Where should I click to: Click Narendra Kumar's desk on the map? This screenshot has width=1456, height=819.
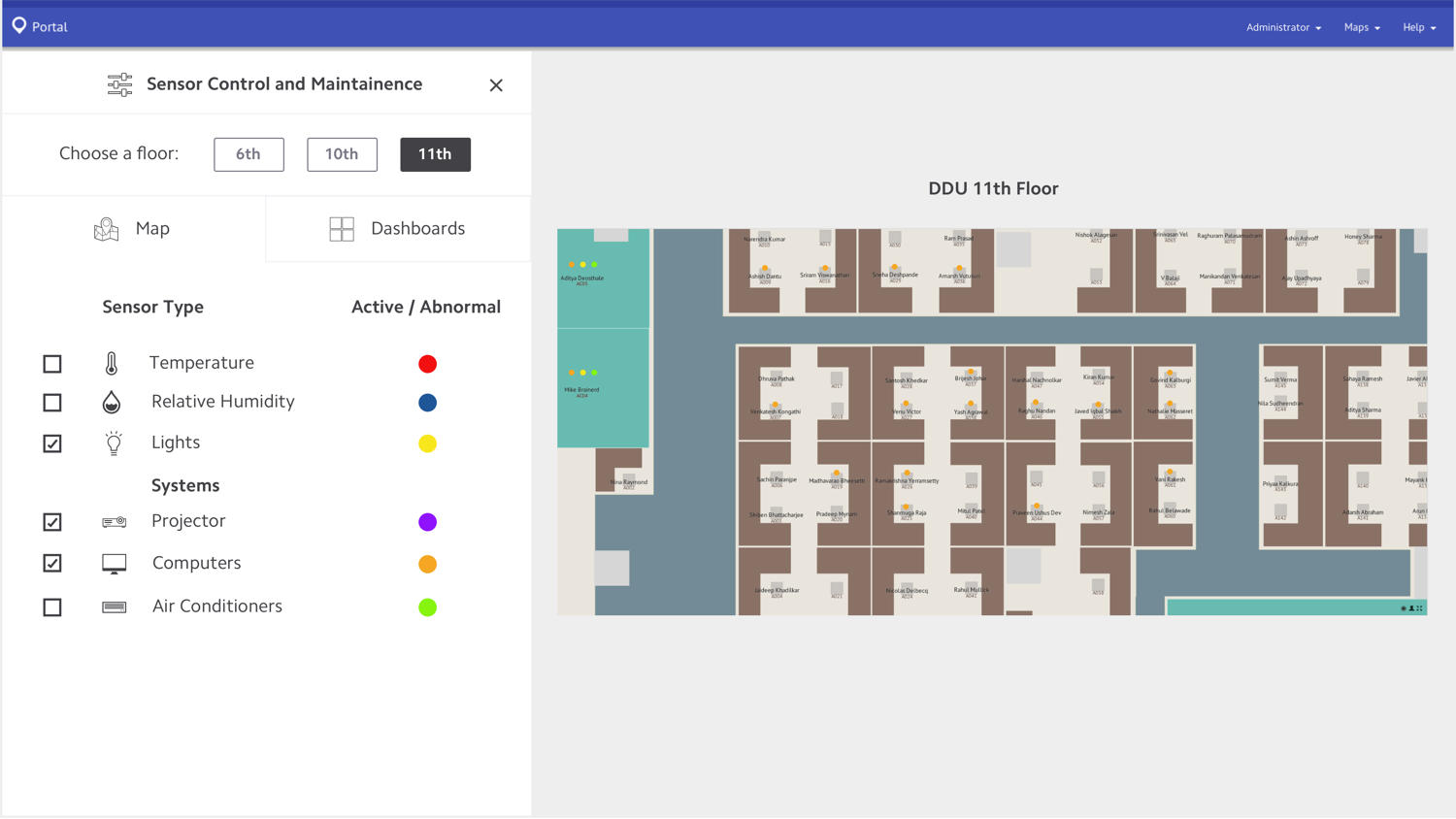(x=764, y=239)
